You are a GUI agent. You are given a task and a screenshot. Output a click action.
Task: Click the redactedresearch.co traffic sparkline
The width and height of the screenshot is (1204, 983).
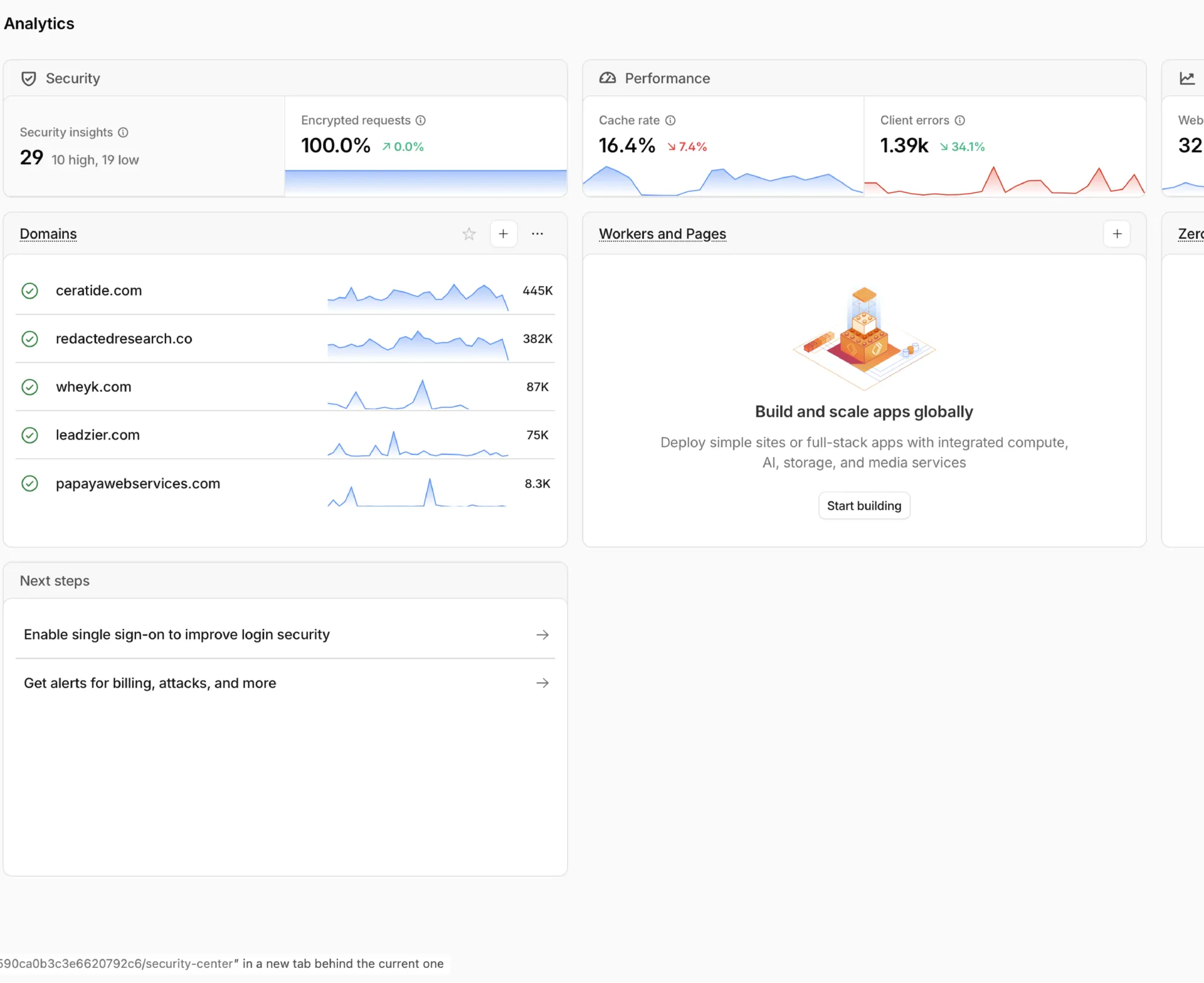click(417, 344)
